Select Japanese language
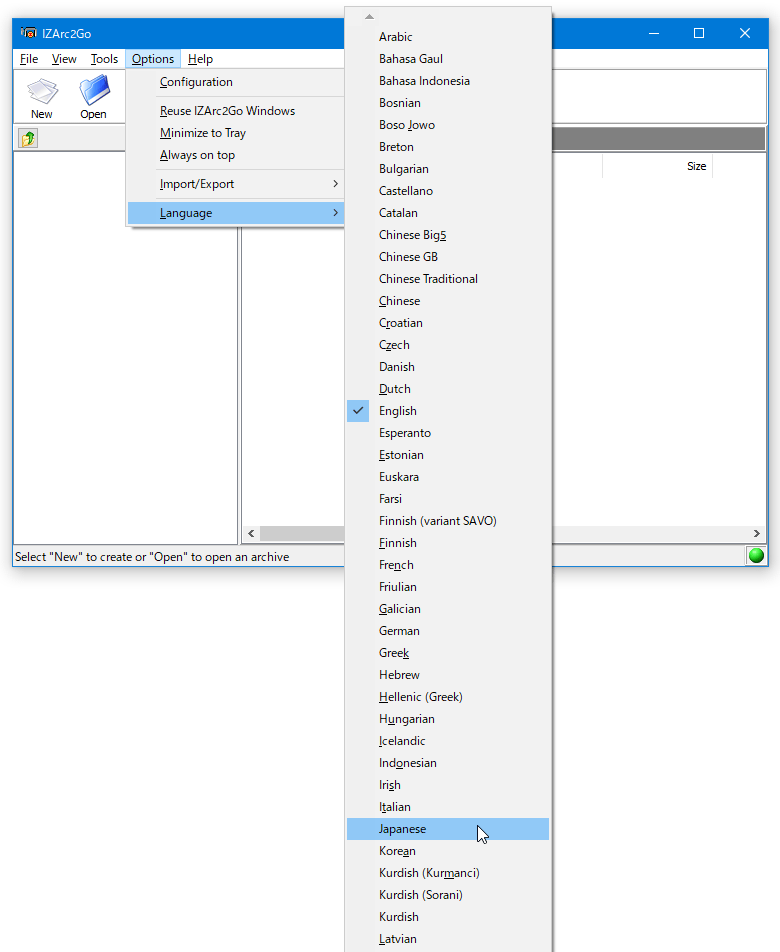 coord(448,829)
